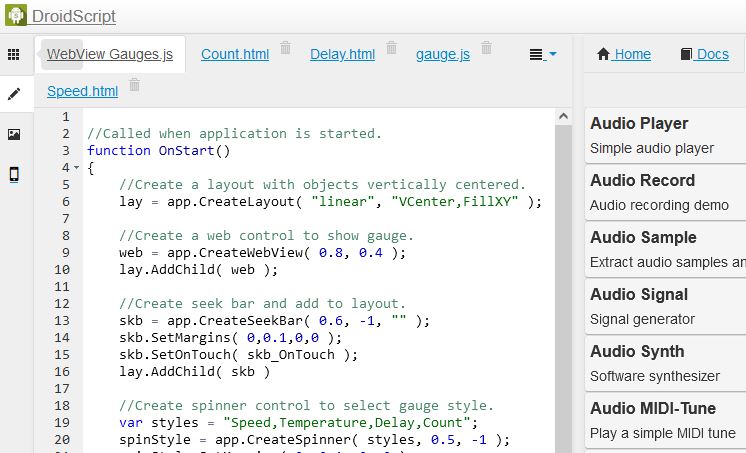Switch to Count.html tab
The image size is (746, 453).
(235, 54)
